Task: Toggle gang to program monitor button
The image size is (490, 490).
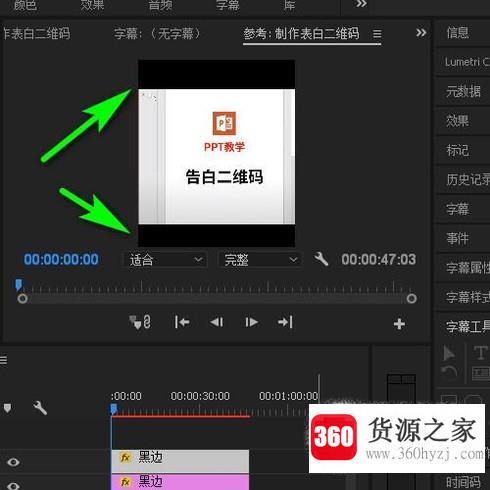Action: point(140,322)
